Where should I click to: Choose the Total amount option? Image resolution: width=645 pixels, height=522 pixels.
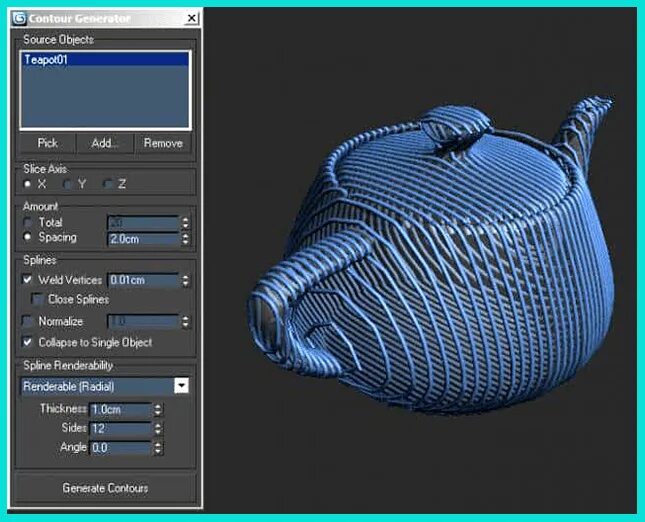tap(28, 223)
